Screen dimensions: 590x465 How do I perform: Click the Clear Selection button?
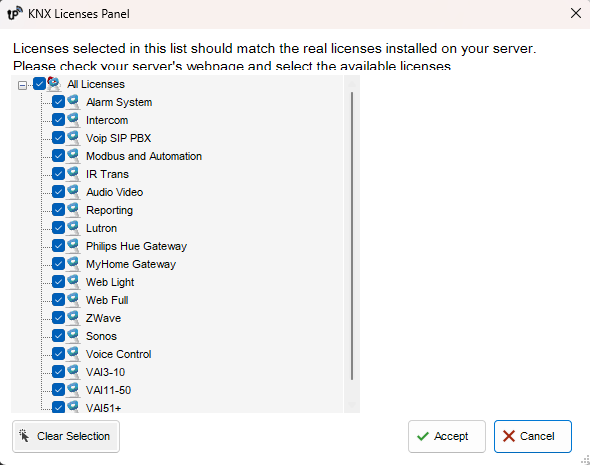(x=66, y=436)
